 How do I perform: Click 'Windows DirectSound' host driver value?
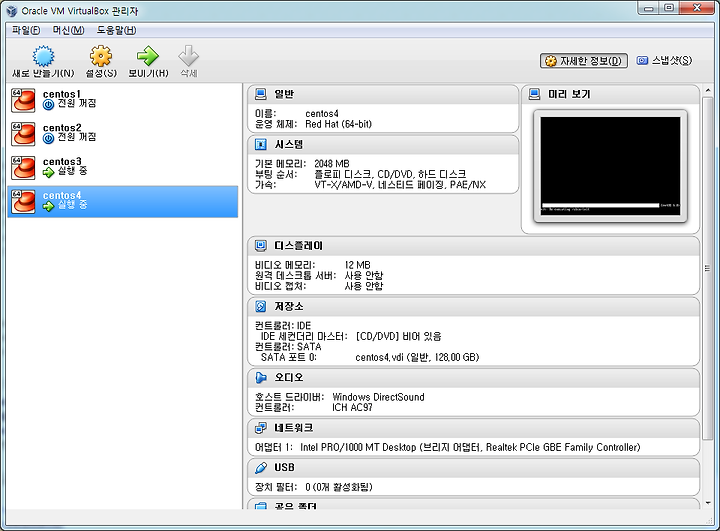378,397
